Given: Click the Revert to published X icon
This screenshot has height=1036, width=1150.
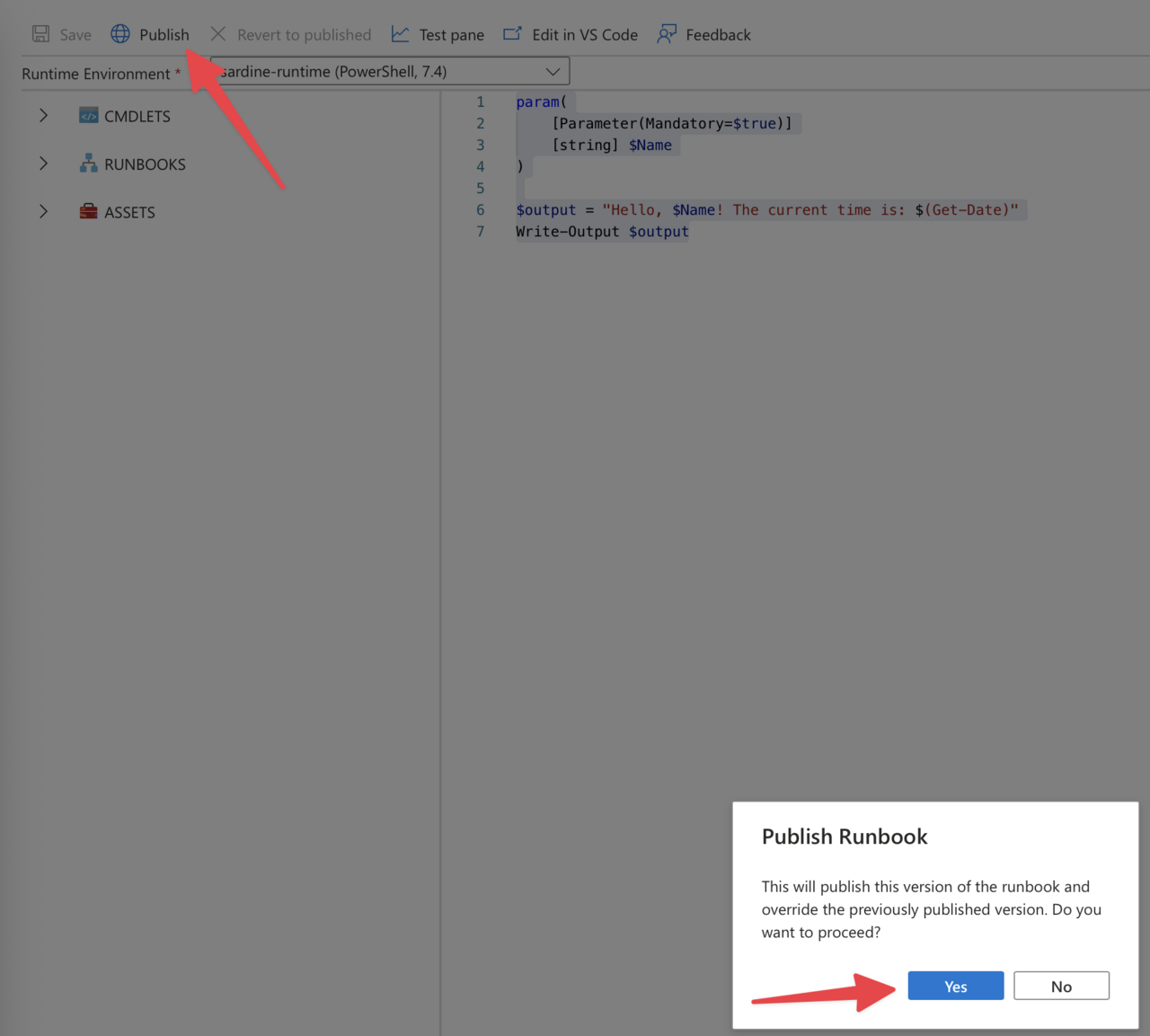Looking at the screenshot, I should tap(218, 34).
